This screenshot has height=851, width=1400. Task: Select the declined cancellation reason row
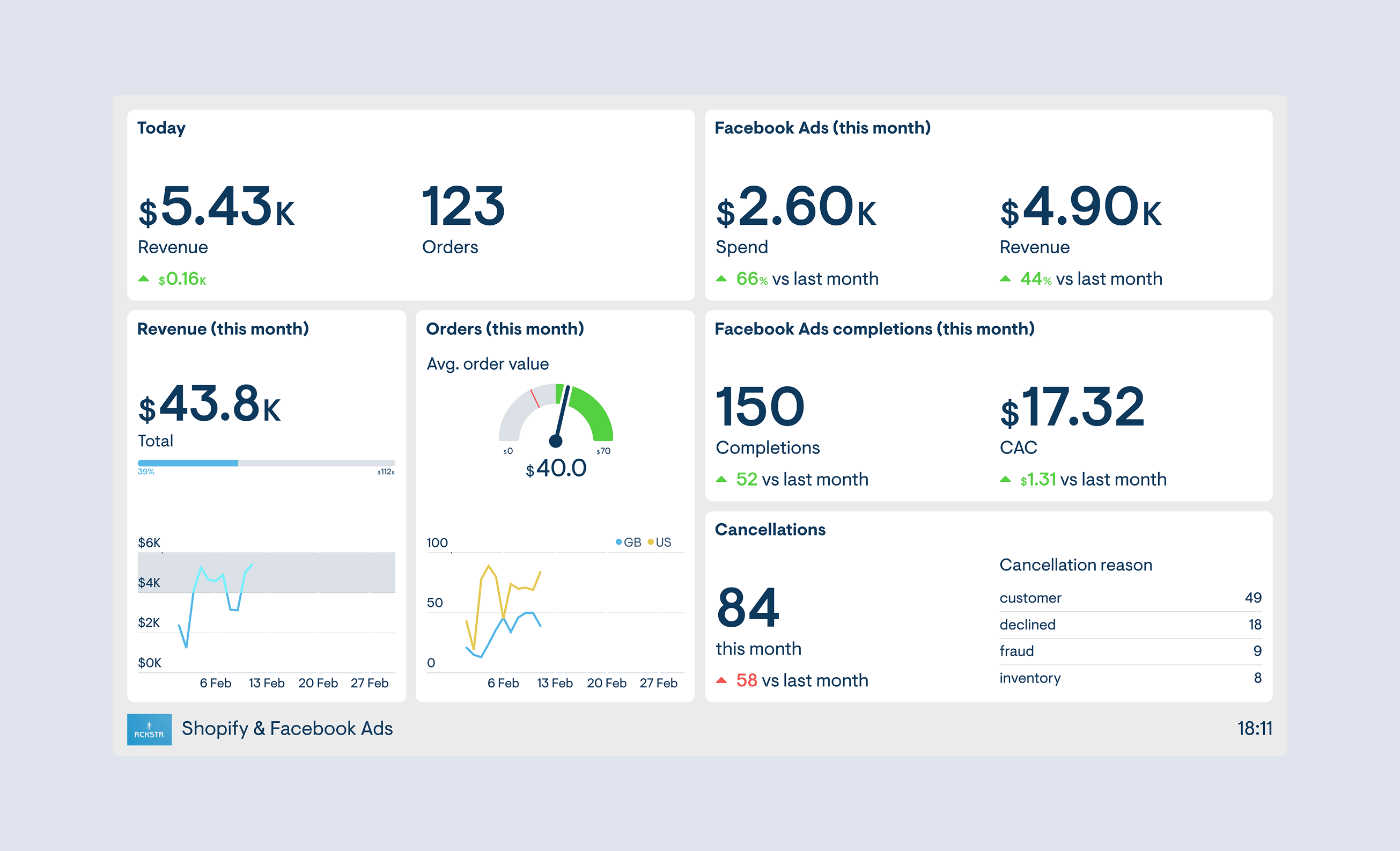point(1130,624)
